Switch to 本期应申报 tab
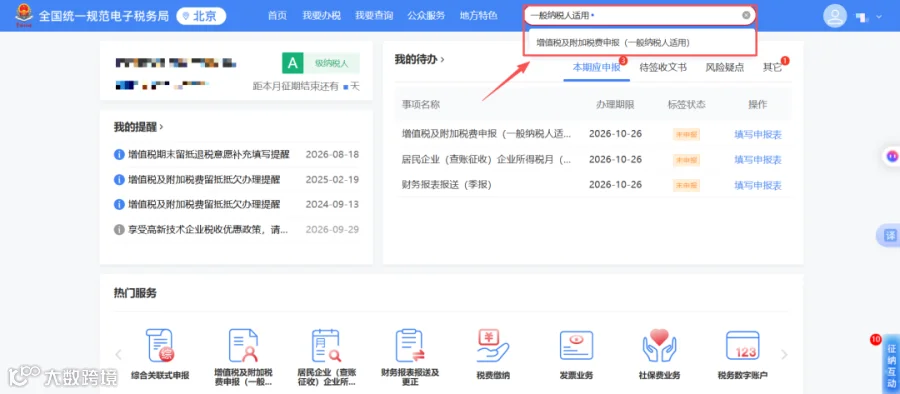Viewport: 900px width, 394px height. 596,67
